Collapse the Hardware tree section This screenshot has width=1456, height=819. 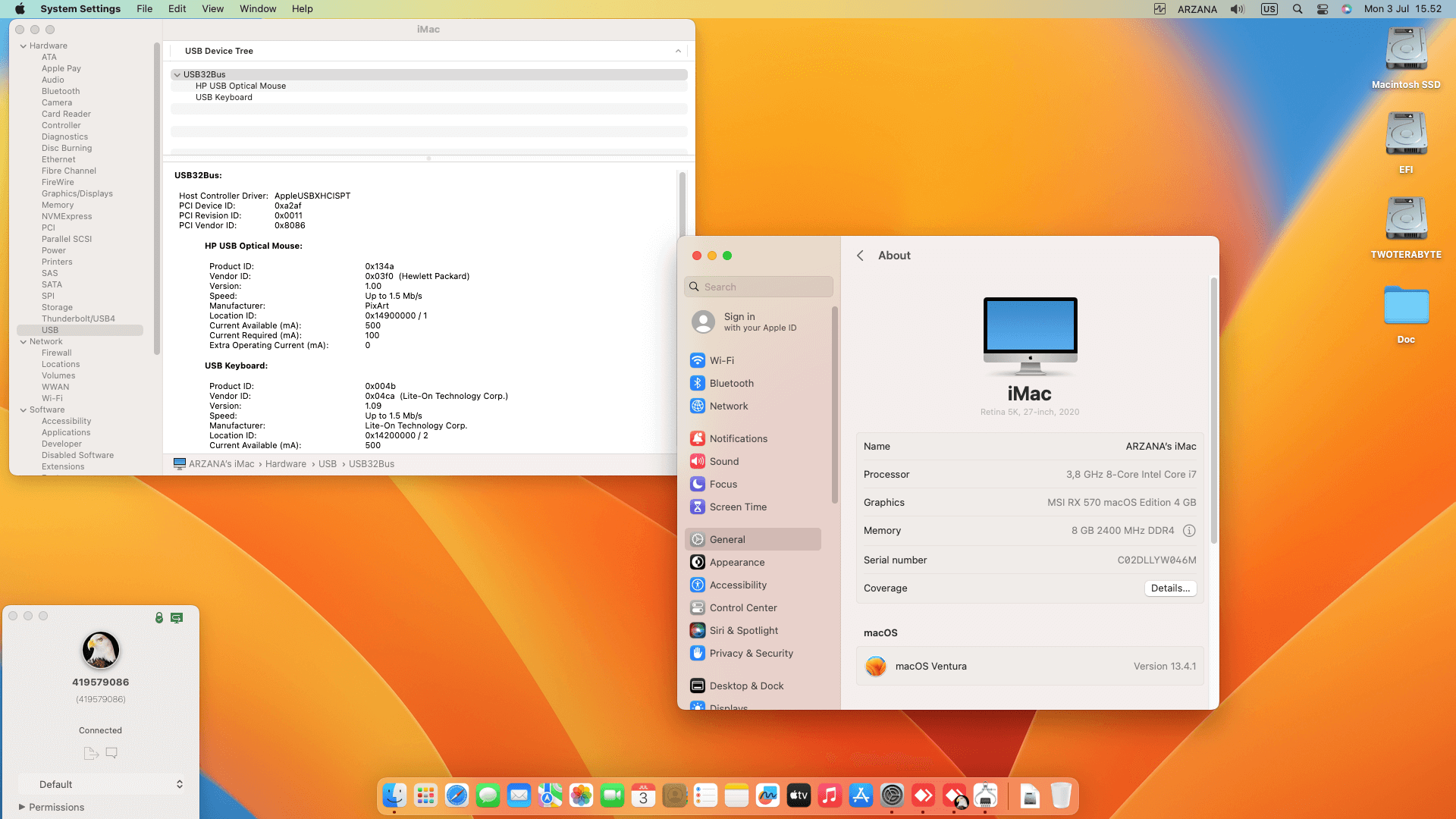[x=24, y=46]
